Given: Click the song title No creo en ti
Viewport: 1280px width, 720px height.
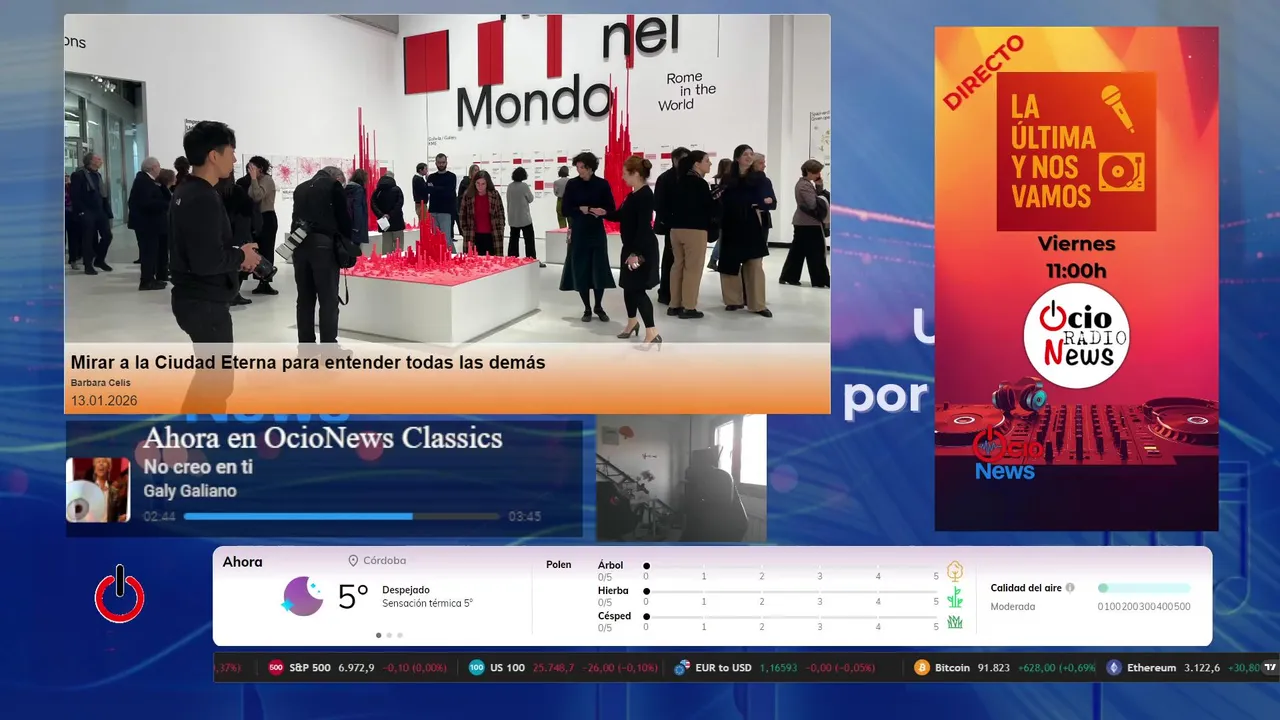Looking at the screenshot, I should click(198, 467).
